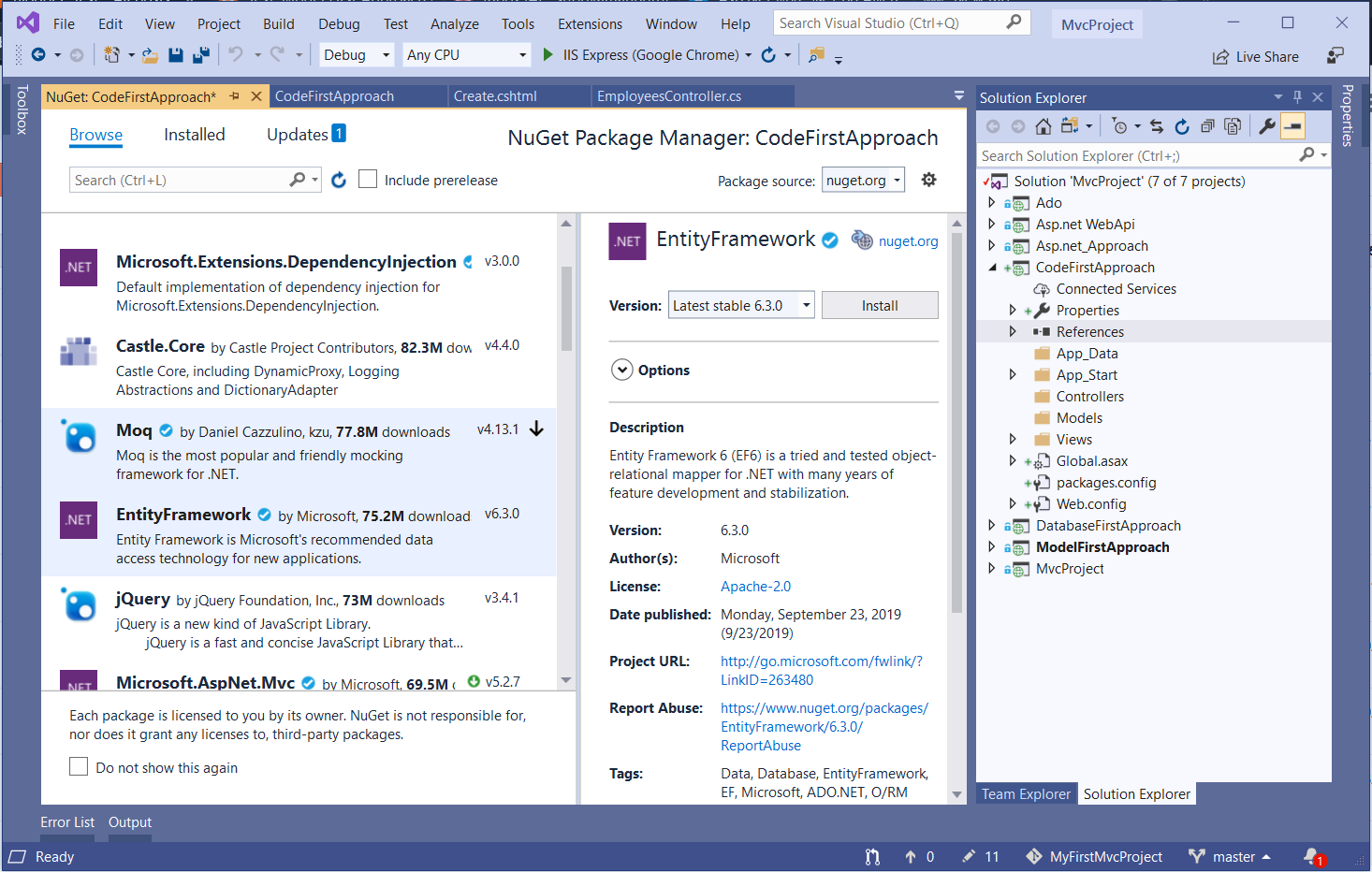Collapse the CodeFirstApproach project node
This screenshot has height=872, width=1372.
click(992, 268)
